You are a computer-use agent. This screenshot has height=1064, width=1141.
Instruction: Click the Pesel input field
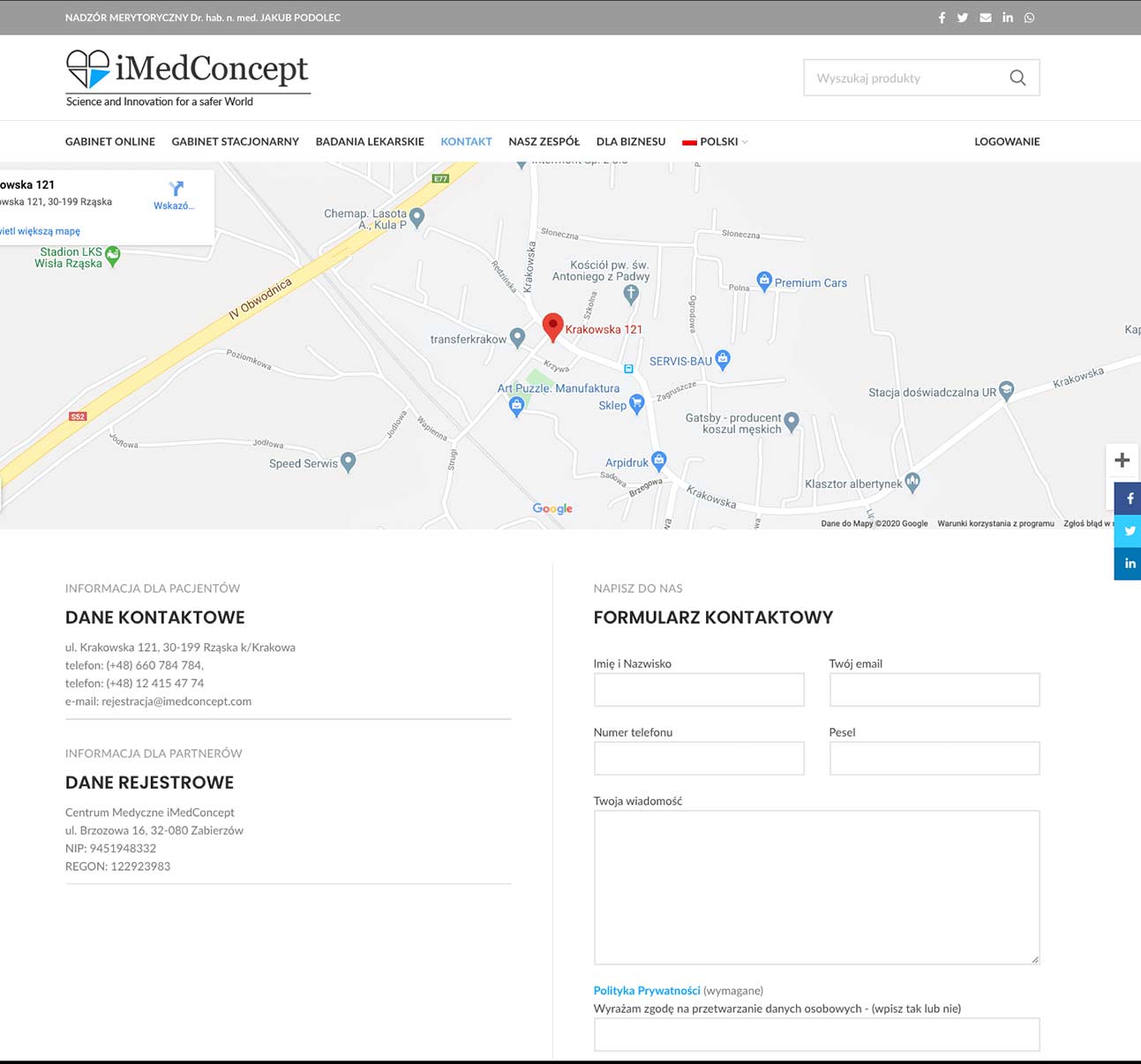[x=935, y=759]
